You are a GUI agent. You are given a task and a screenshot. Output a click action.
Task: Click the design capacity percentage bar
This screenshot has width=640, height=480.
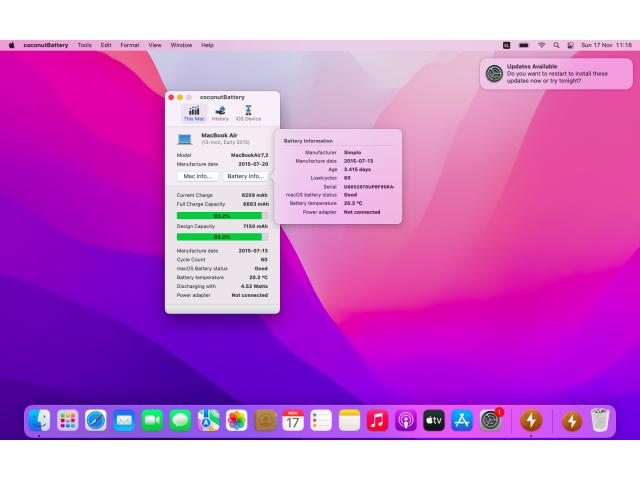coord(222,237)
